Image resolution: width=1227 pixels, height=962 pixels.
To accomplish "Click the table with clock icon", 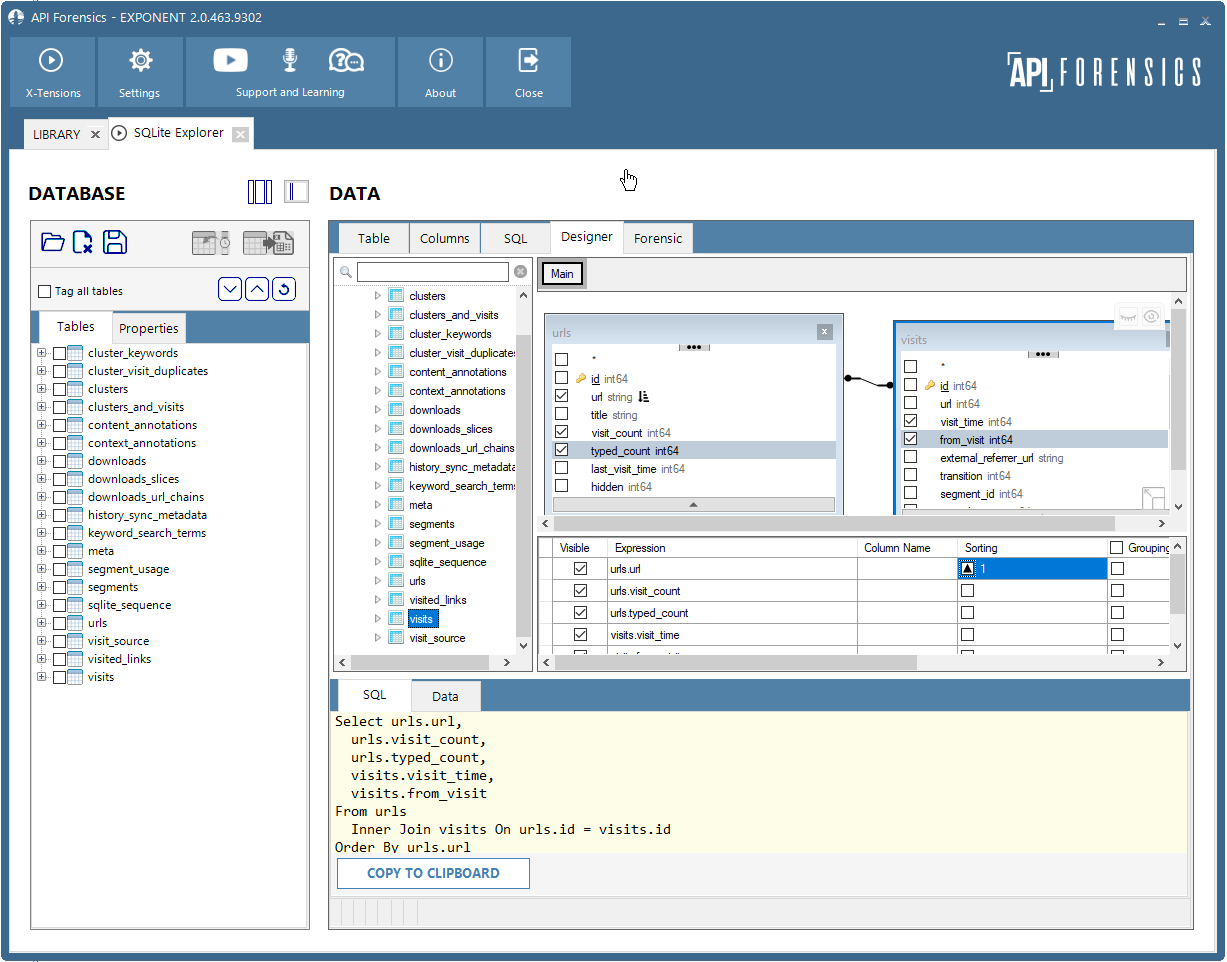I will point(212,242).
